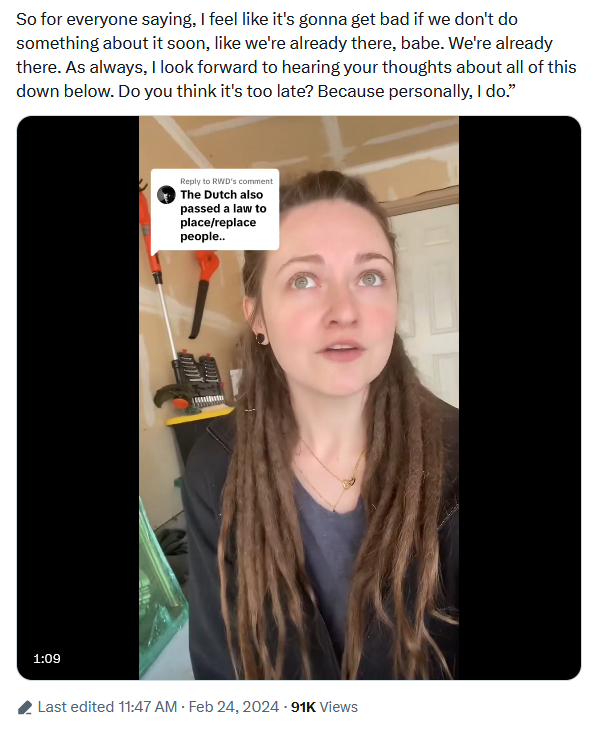This screenshot has height=732, width=597.
Task: Click the 1:09 video duration badge
Action: (47, 658)
